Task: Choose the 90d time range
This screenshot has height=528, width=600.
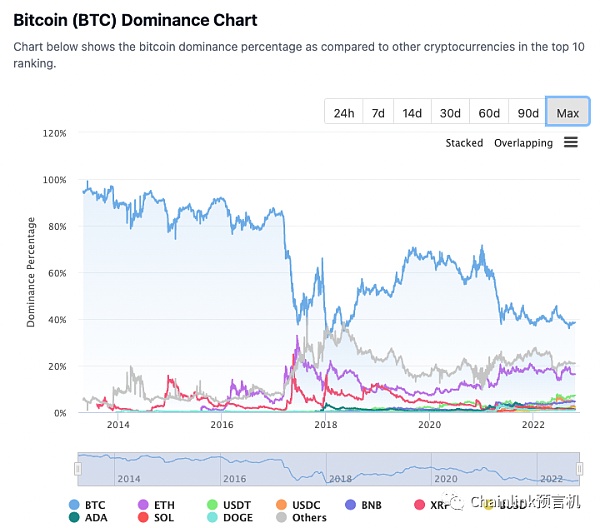Action: 528,113
